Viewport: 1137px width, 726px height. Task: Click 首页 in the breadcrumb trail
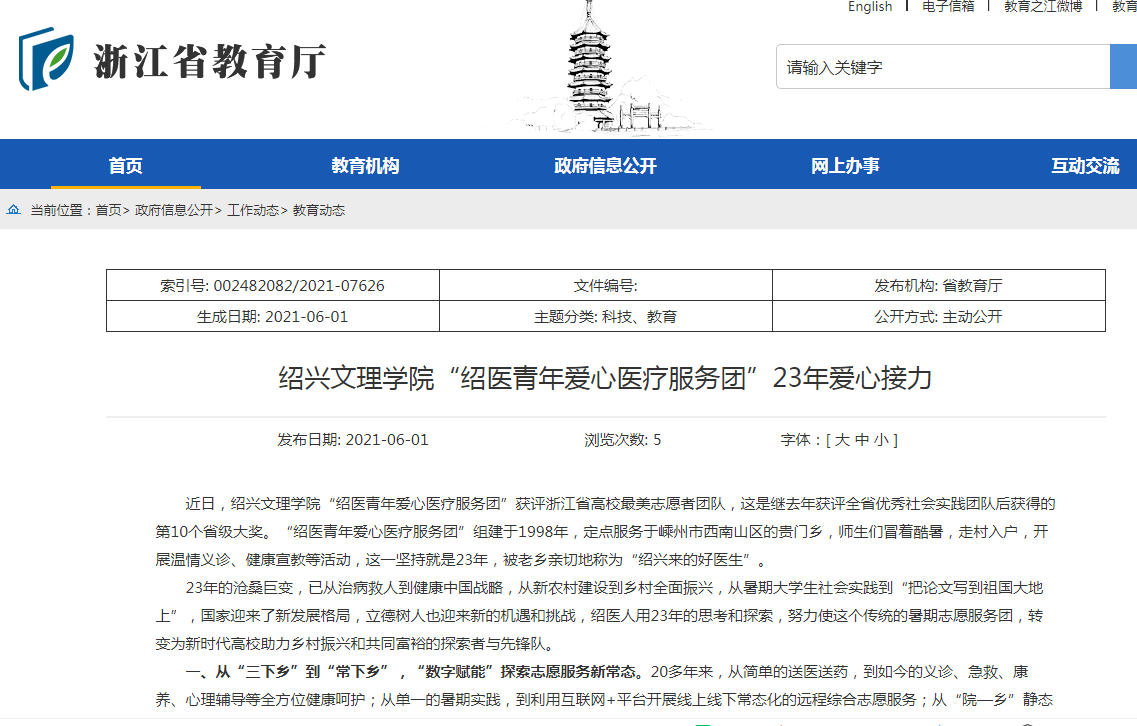coord(108,210)
